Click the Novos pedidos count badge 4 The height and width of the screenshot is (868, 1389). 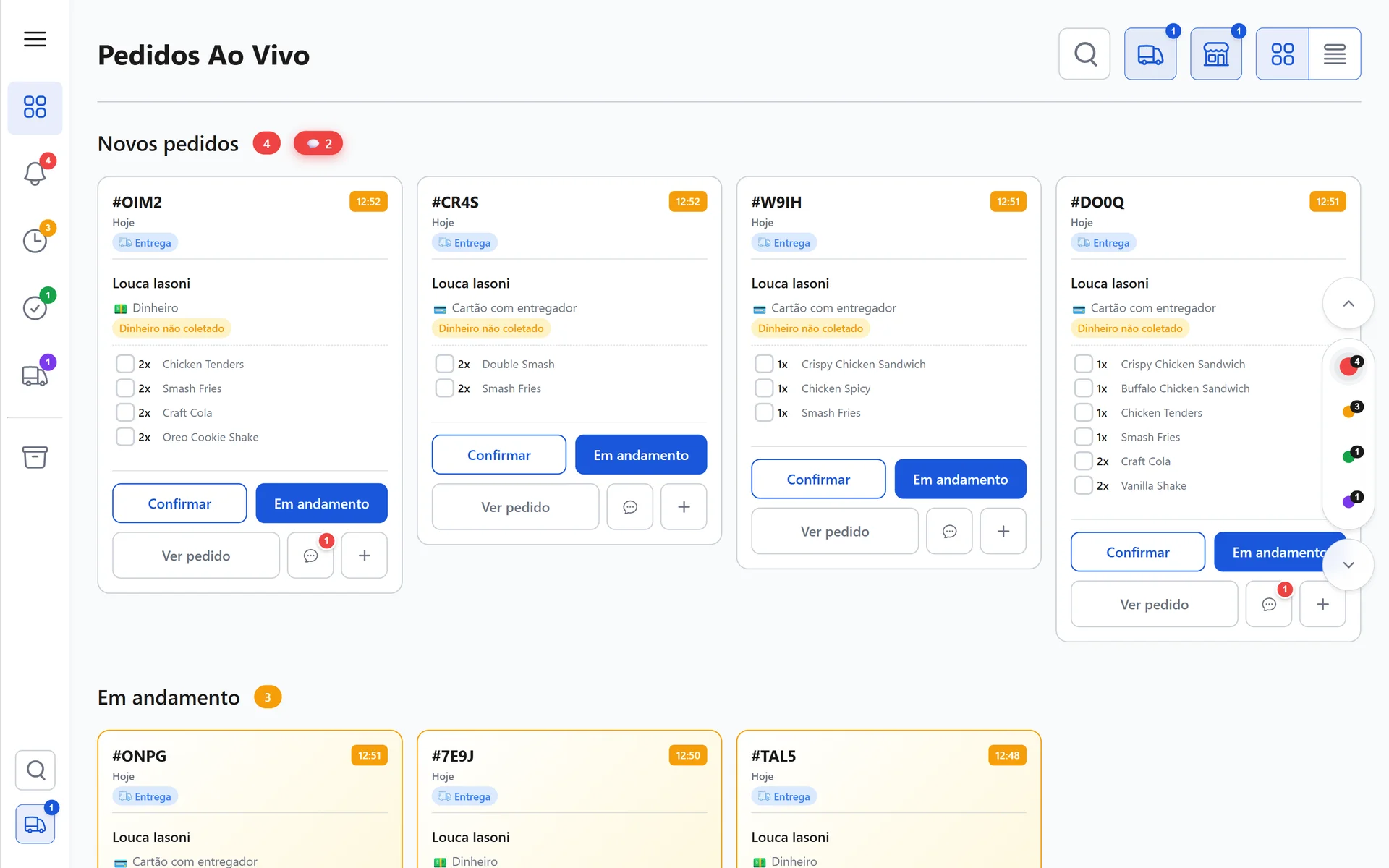click(x=266, y=143)
